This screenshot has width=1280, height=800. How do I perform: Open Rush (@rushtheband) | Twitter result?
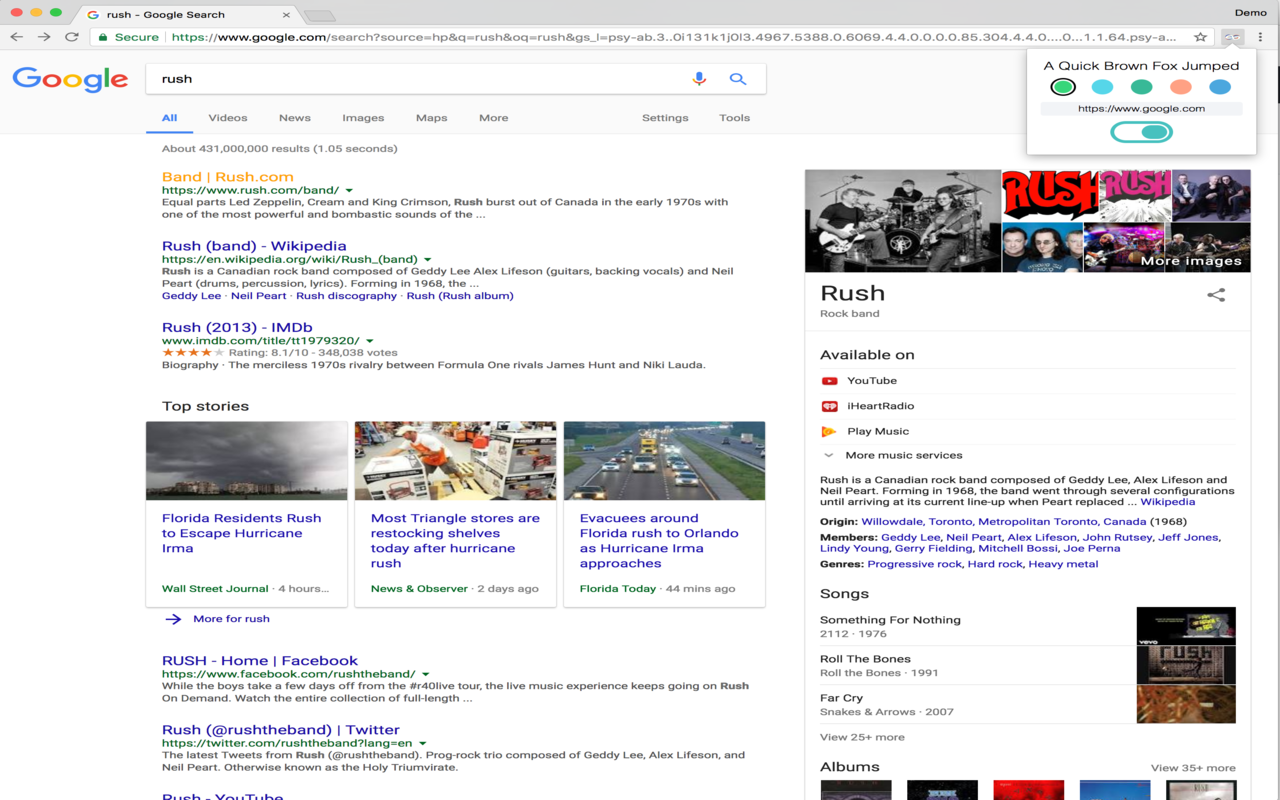281,730
